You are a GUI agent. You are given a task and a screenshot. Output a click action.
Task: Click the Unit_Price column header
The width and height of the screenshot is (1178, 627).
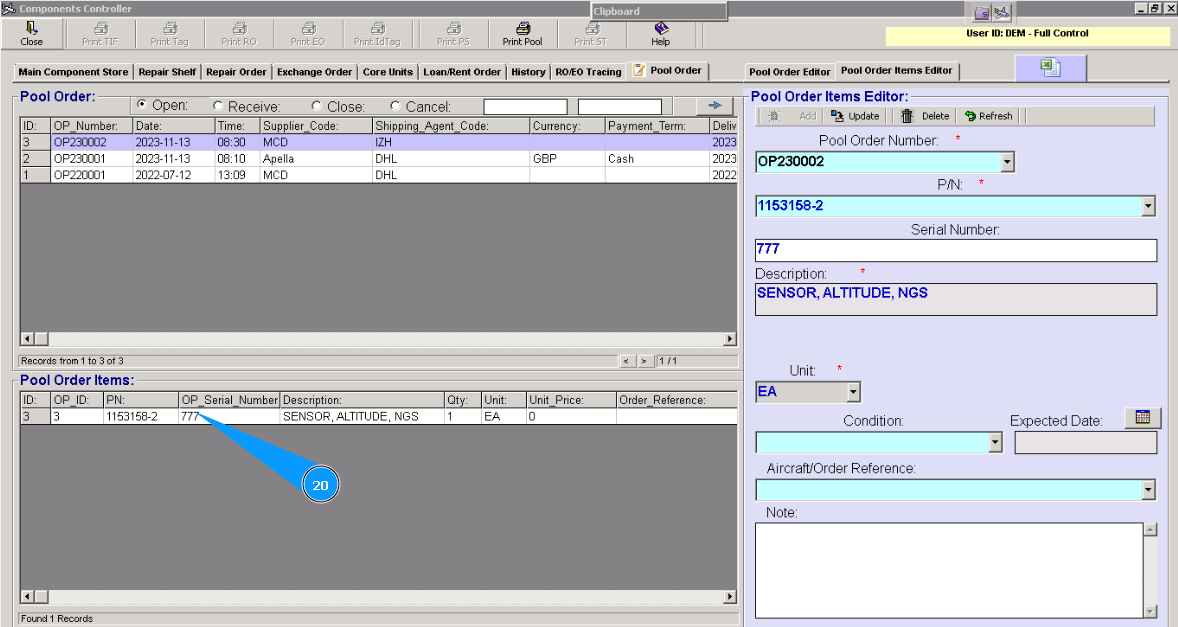click(x=571, y=400)
